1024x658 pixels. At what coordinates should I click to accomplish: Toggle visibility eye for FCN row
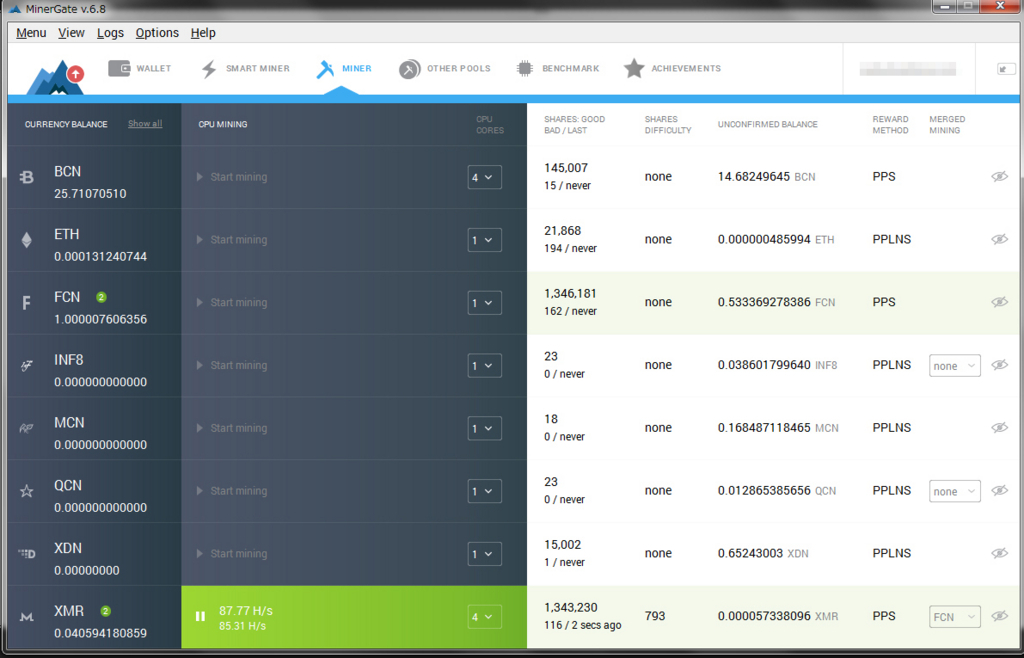coord(999,302)
